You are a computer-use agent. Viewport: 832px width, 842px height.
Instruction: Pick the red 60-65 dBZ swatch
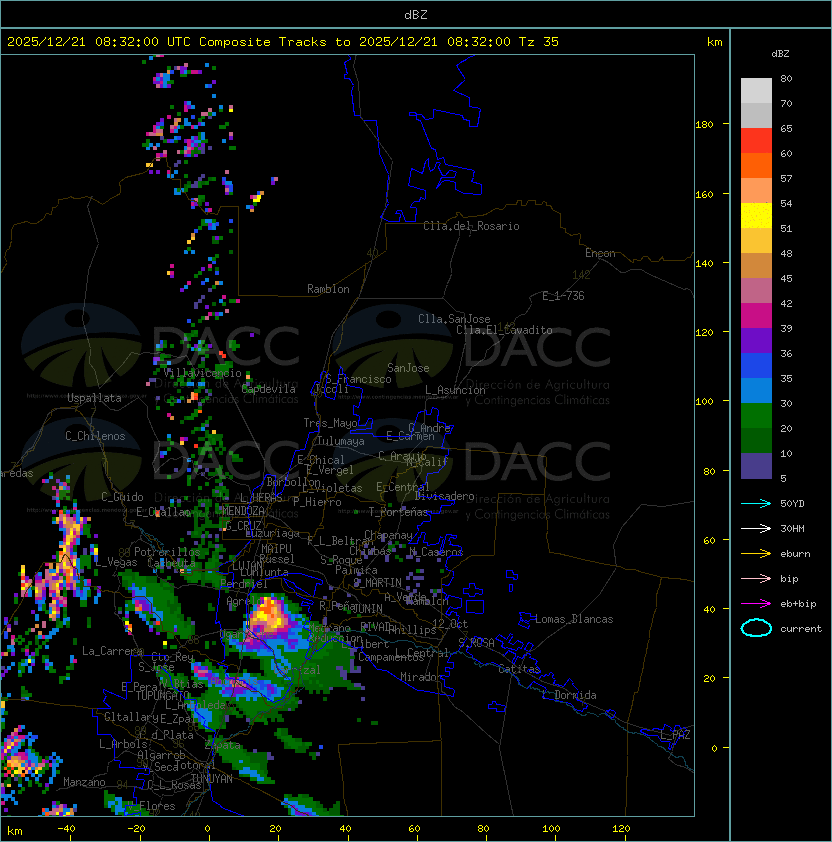point(756,141)
